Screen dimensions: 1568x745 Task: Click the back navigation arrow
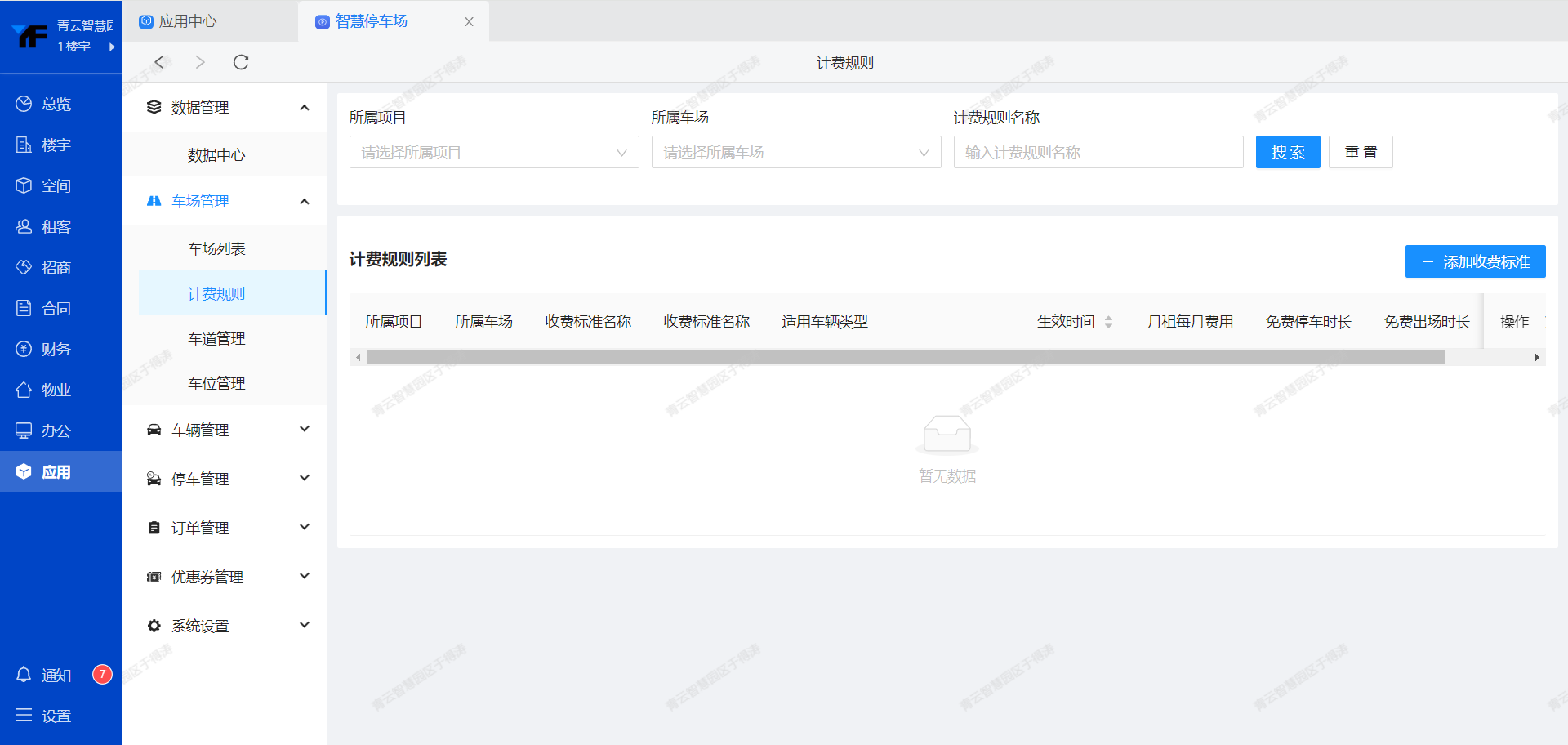[160, 62]
